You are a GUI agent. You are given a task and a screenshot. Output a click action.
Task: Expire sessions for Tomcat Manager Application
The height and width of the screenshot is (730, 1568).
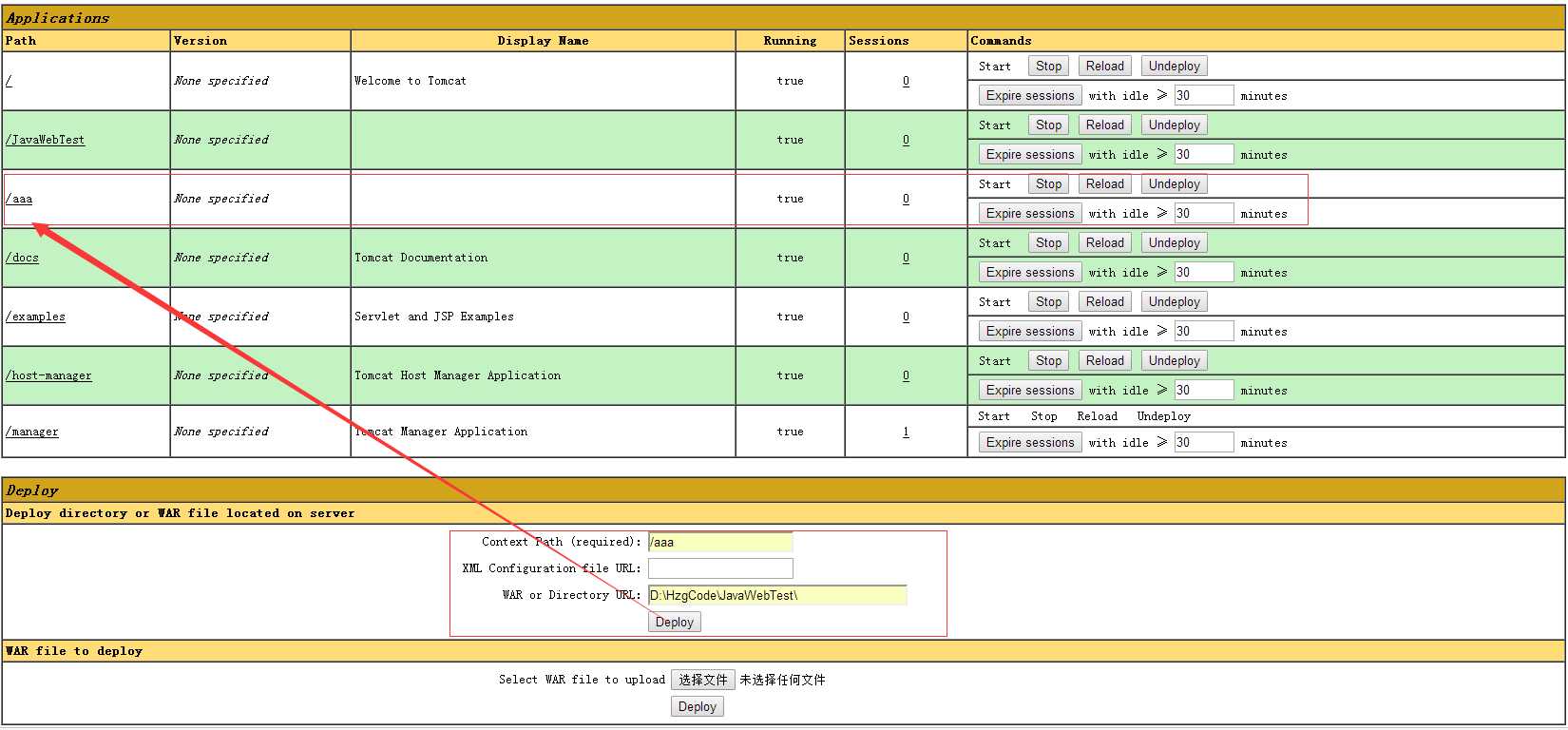(1030, 442)
